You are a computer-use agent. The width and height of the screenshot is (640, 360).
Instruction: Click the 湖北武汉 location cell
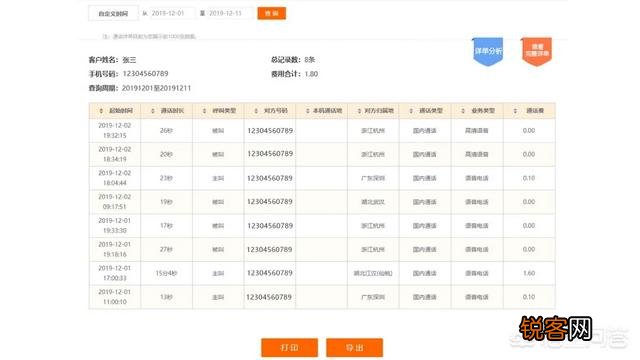(373, 202)
